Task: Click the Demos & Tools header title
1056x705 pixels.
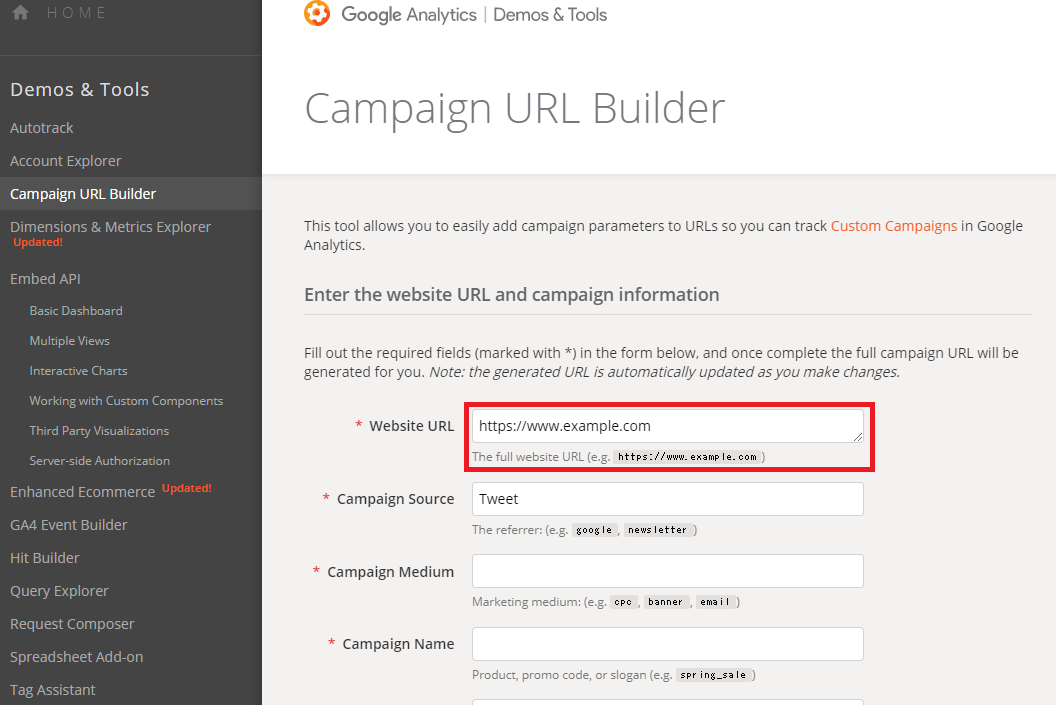Action: (x=550, y=15)
